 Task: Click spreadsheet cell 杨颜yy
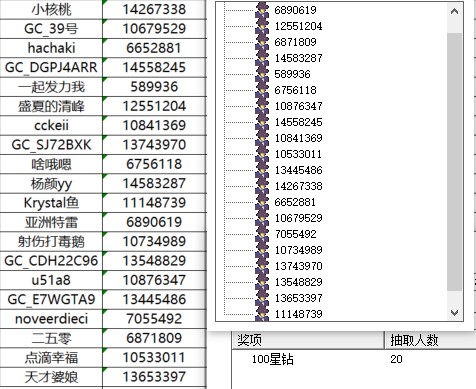51,183
